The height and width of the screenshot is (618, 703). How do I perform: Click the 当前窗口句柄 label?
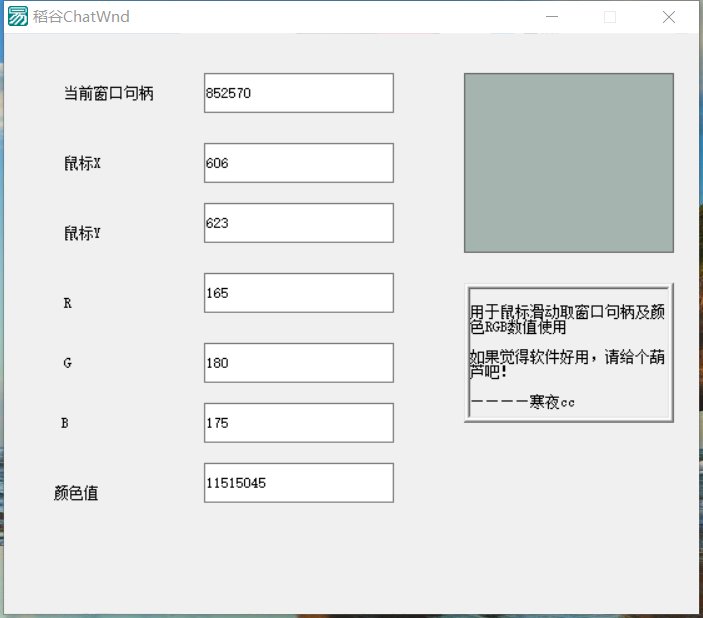(108, 94)
